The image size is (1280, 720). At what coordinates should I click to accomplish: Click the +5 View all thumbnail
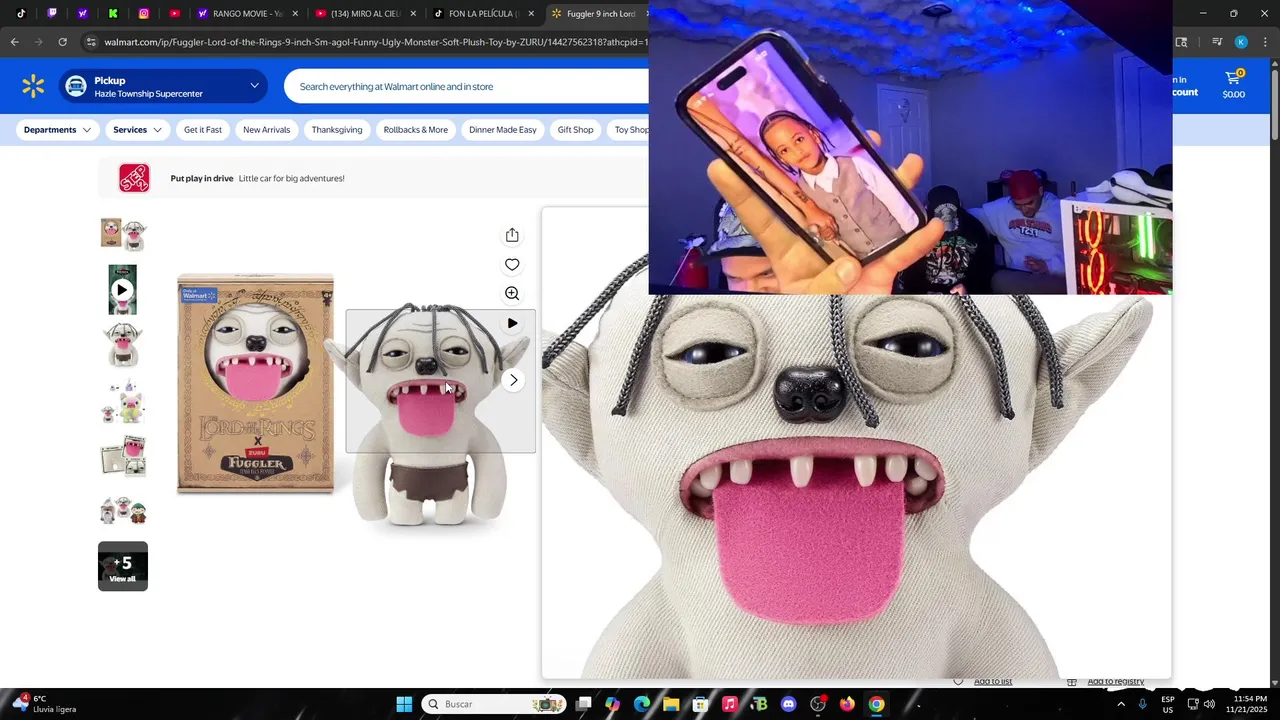[123, 566]
